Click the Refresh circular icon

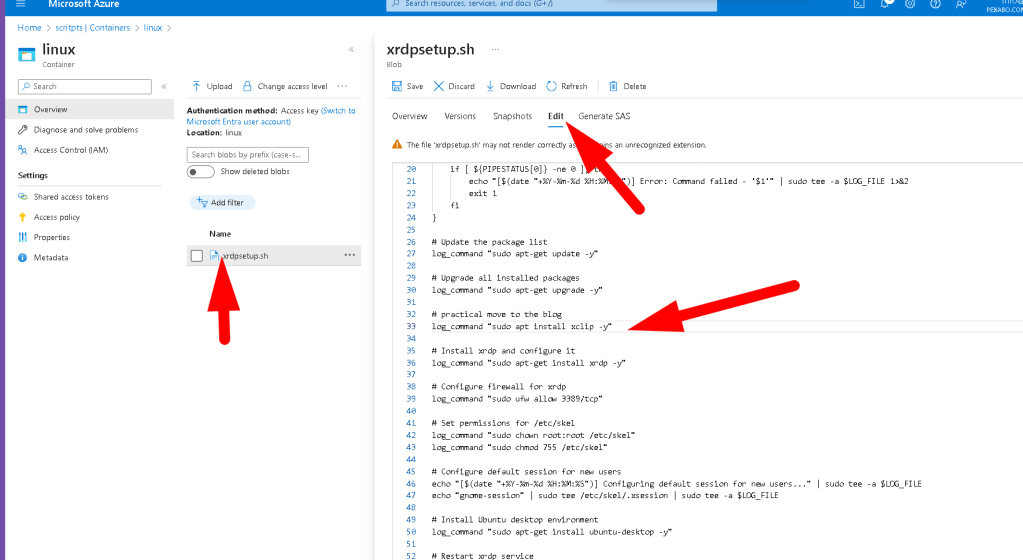(551, 86)
